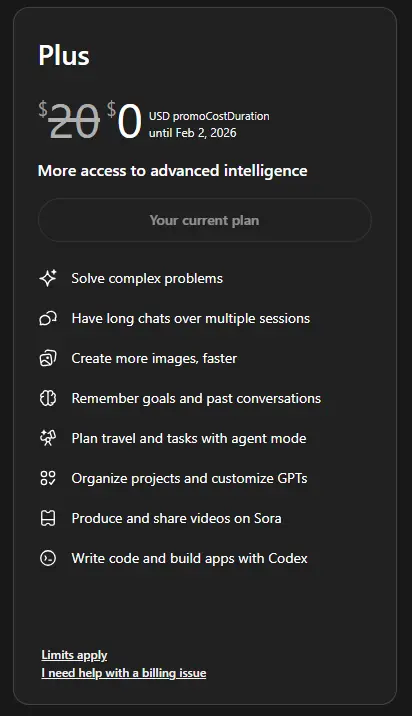The width and height of the screenshot is (412, 716).
Task: Click the Sora video icon
Action: coord(48,518)
